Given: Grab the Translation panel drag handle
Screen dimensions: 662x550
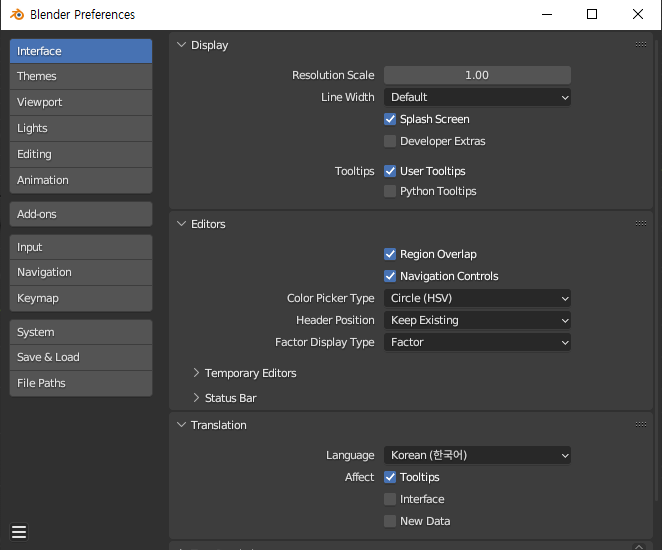Looking at the screenshot, I should point(640,425).
